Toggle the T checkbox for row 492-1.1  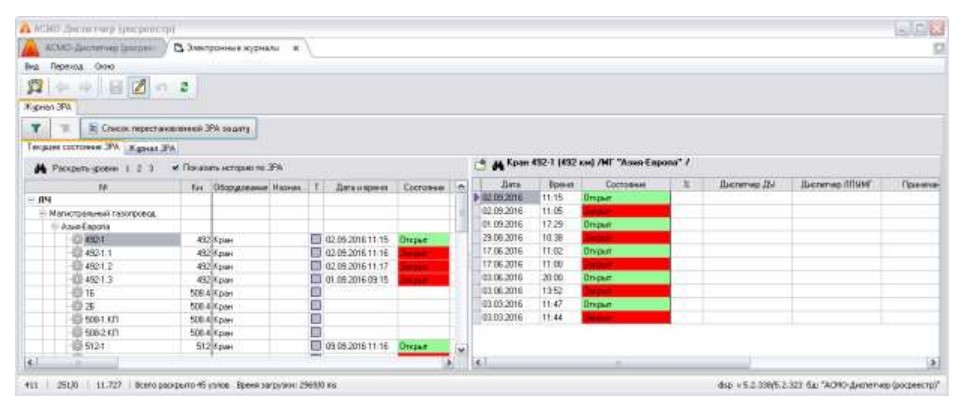click(316, 252)
